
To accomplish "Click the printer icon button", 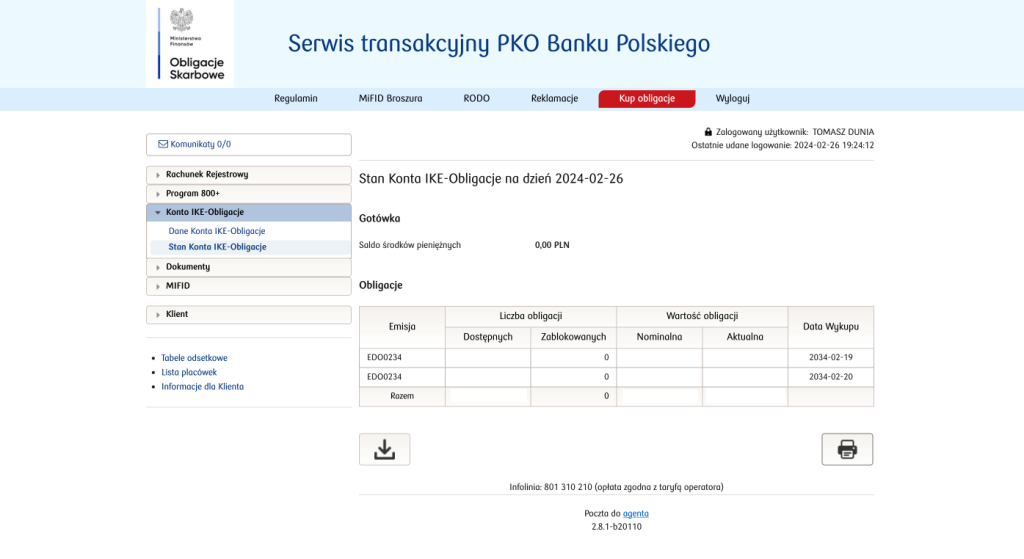I will [x=847, y=449].
